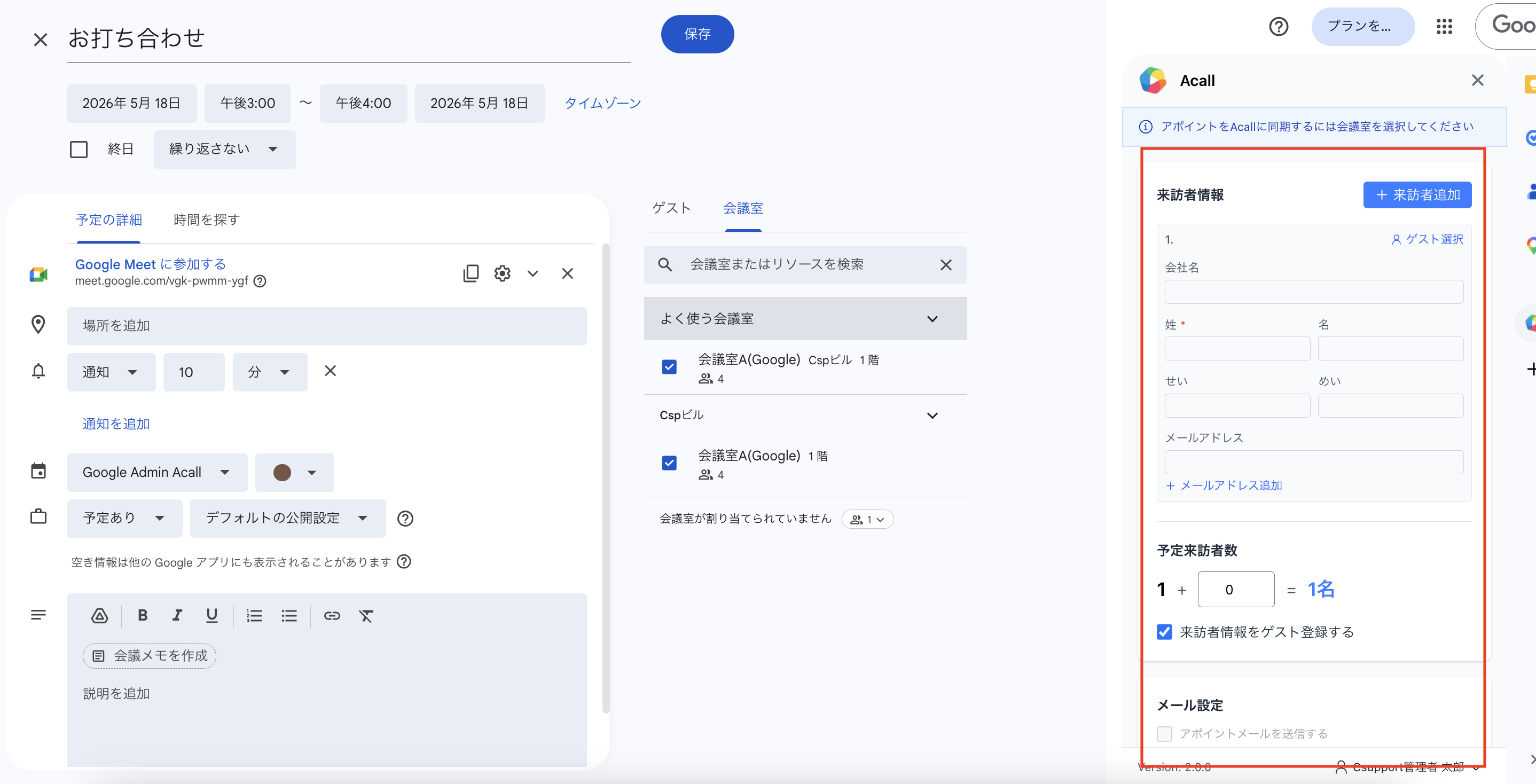Close the Acall side panel

pyautogui.click(x=1478, y=80)
